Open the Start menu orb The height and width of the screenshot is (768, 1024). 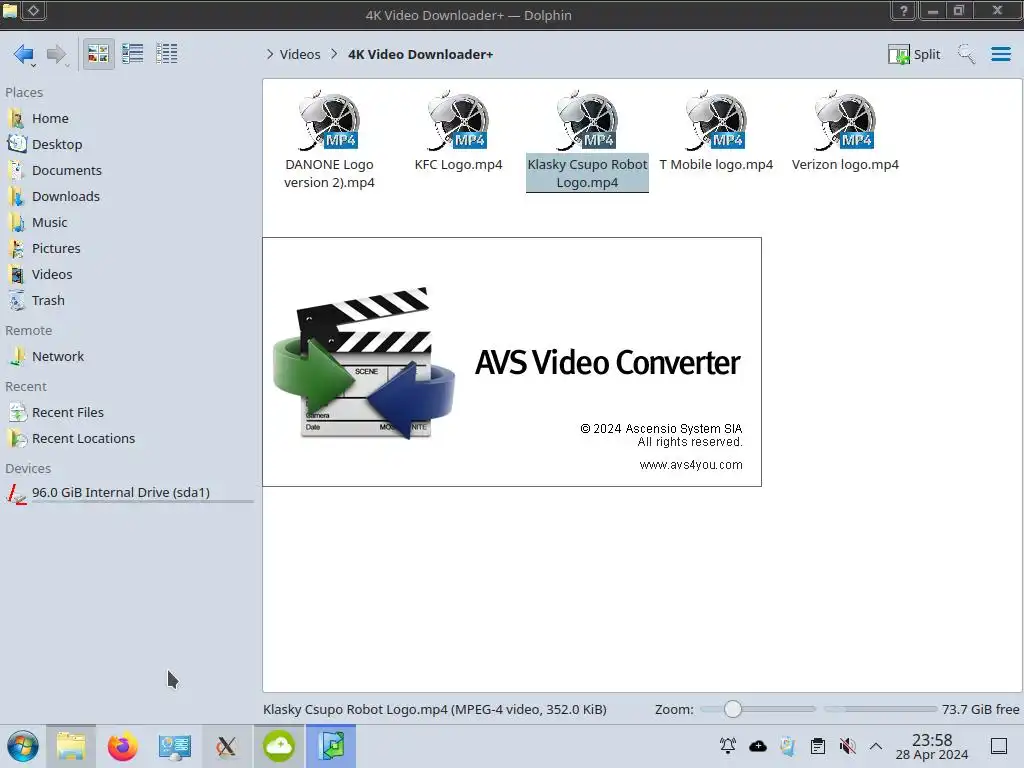[23, 746]
